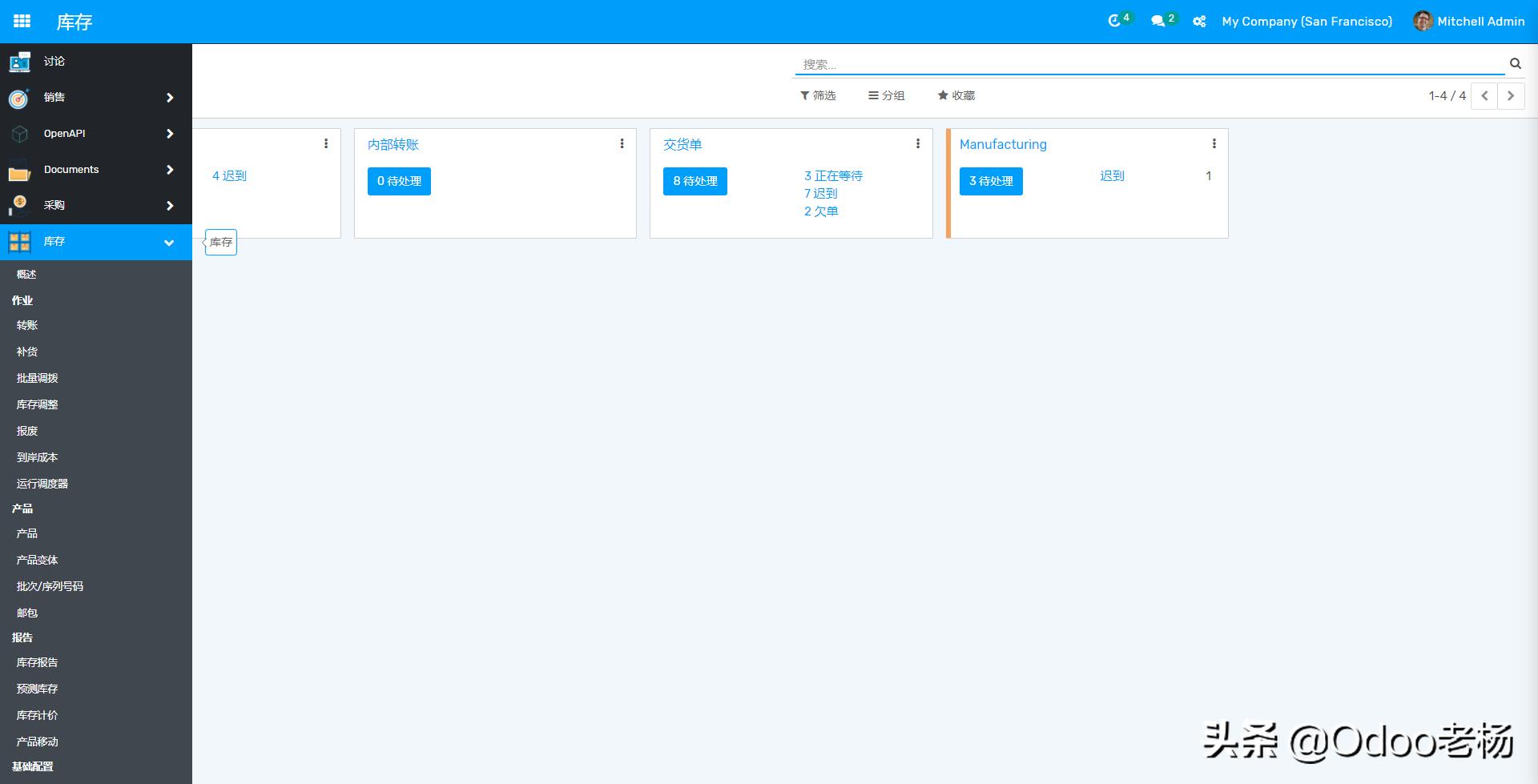Open kebab menu on Manufacturing card
The width and height of the screenshot is (1538, 784).
(x=1214, y=143)
